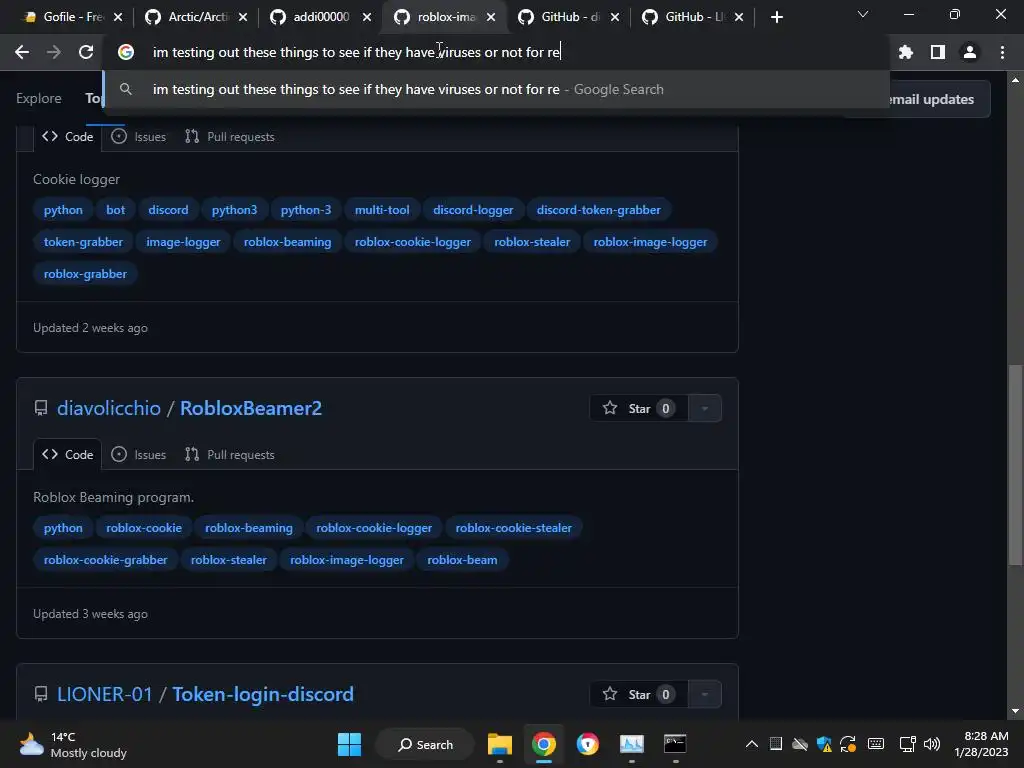Open Pull requests of Cookie logger repo
1024x768 pixels.
click(x=229, y=136)
